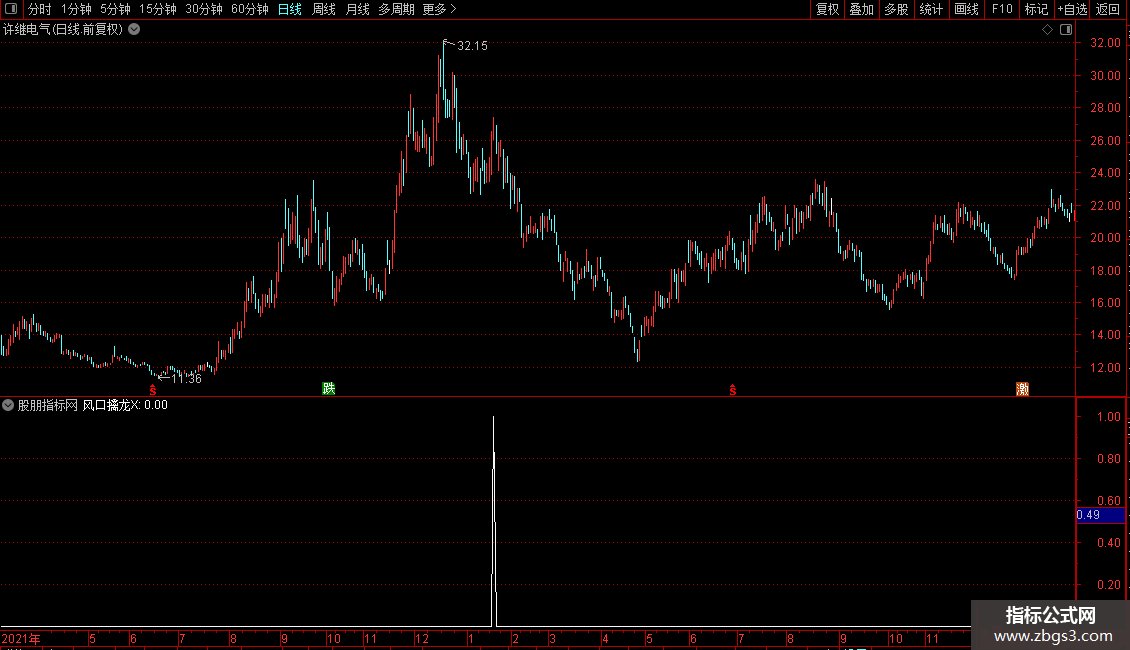Select the green 跌 marker icon
This screenshot has height=650, width=1130.
click(329, 388)
